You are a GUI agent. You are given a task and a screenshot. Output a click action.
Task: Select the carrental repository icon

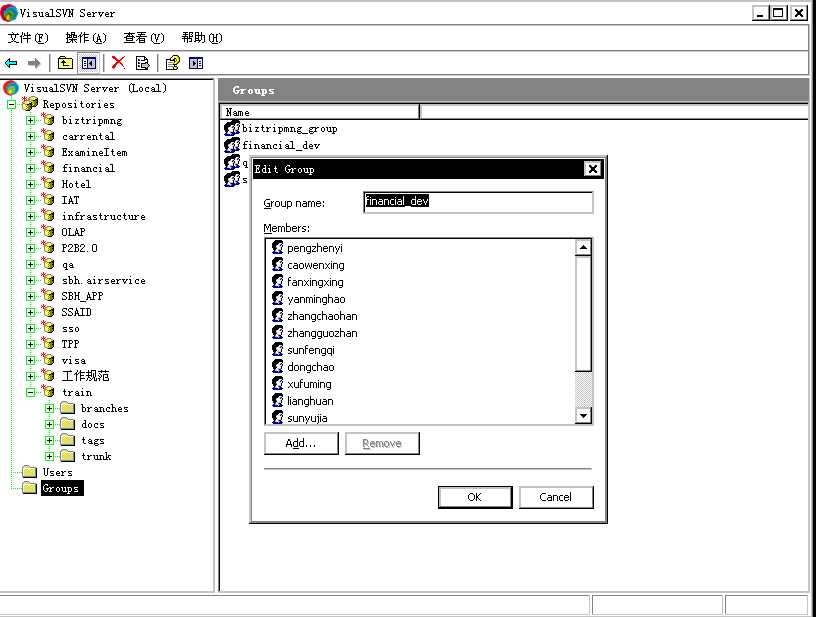(48, 136)
